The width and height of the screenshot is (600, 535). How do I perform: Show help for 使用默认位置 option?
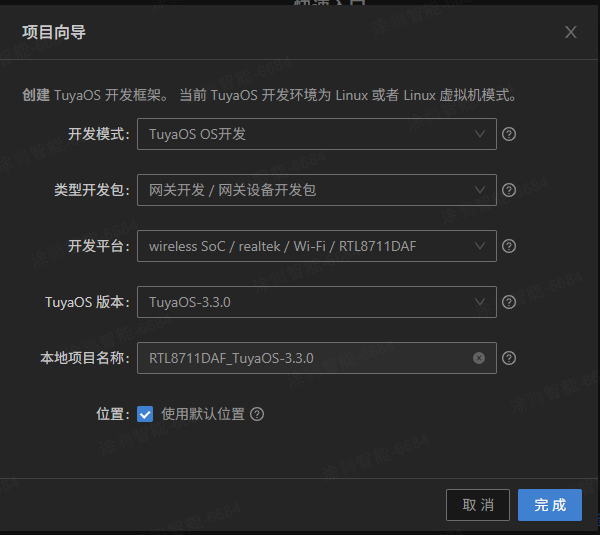tap(257, 414)
